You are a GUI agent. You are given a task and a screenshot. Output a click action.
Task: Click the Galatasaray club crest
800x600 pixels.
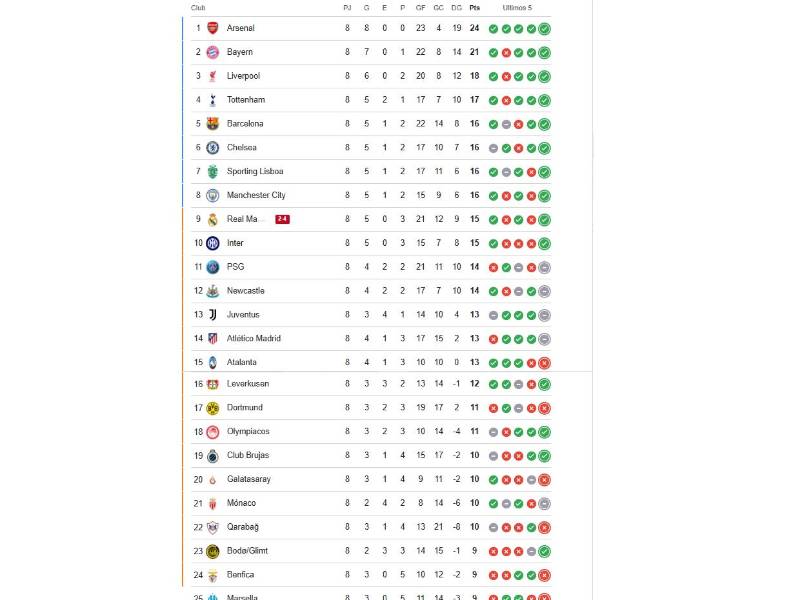pyautogui.click(x=213, y=479)
